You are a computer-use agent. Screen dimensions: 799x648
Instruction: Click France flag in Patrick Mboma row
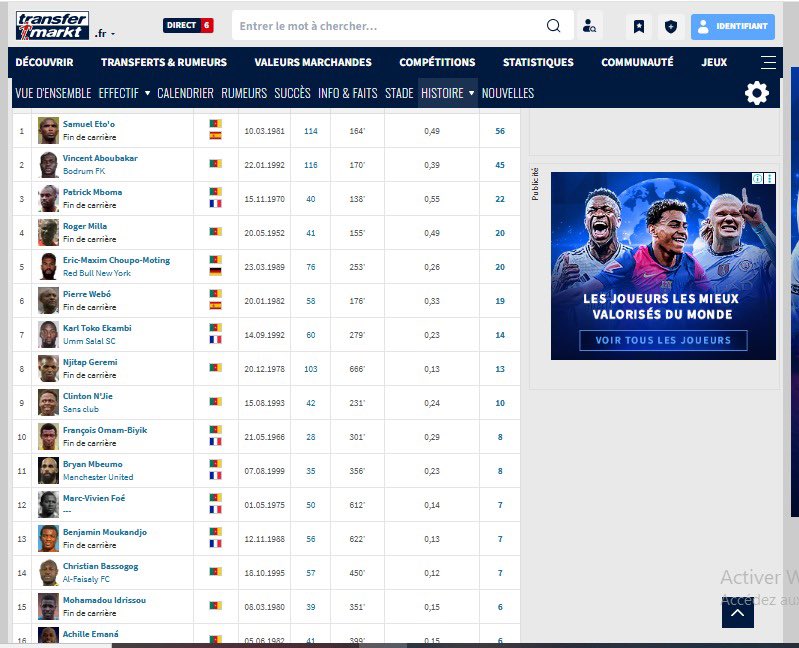pos(216,204)
